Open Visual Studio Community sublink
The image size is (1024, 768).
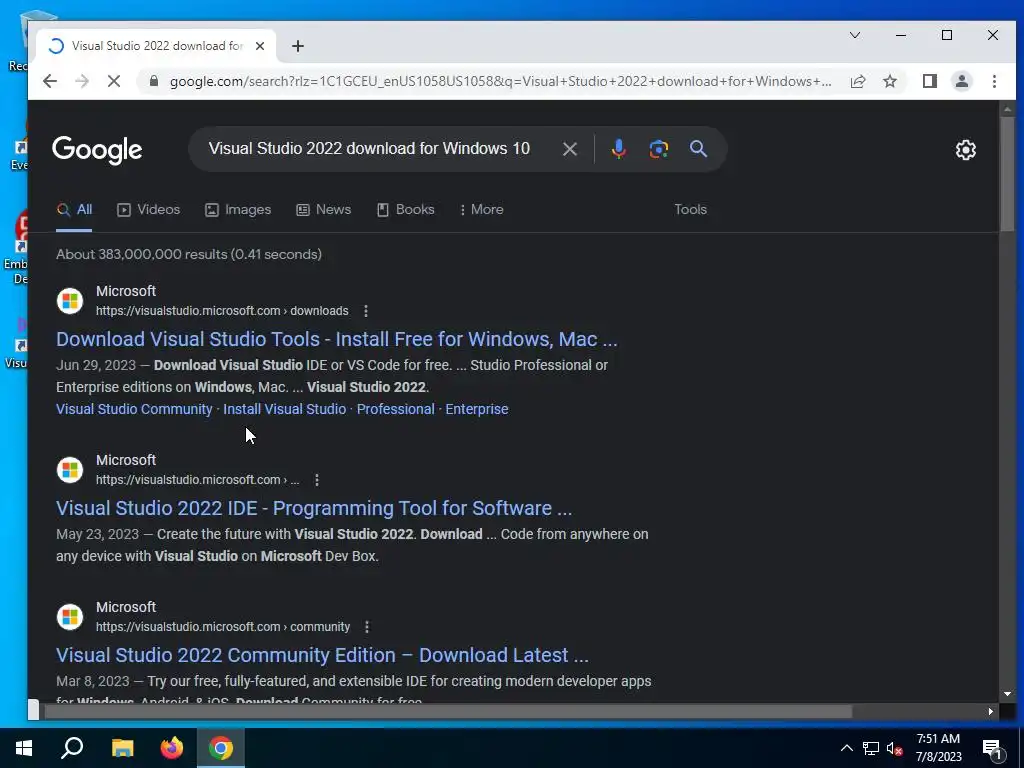coord(134,409)
